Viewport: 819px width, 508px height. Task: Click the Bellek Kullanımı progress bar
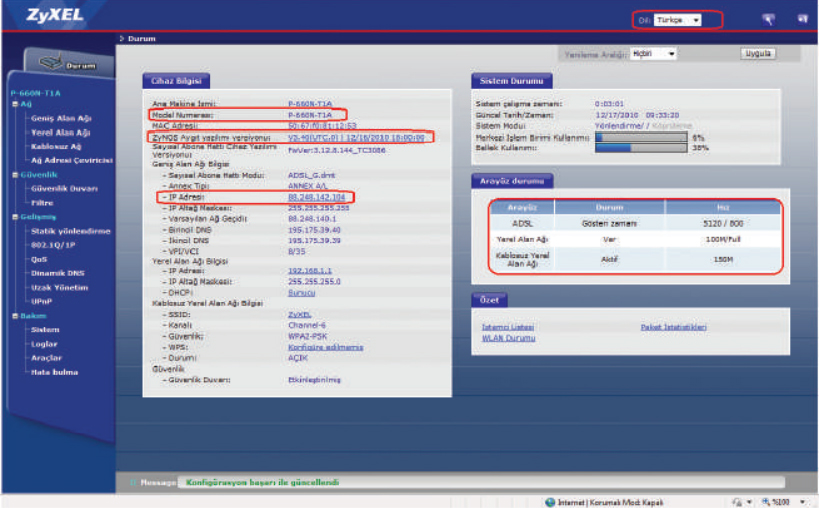[640, 148]
